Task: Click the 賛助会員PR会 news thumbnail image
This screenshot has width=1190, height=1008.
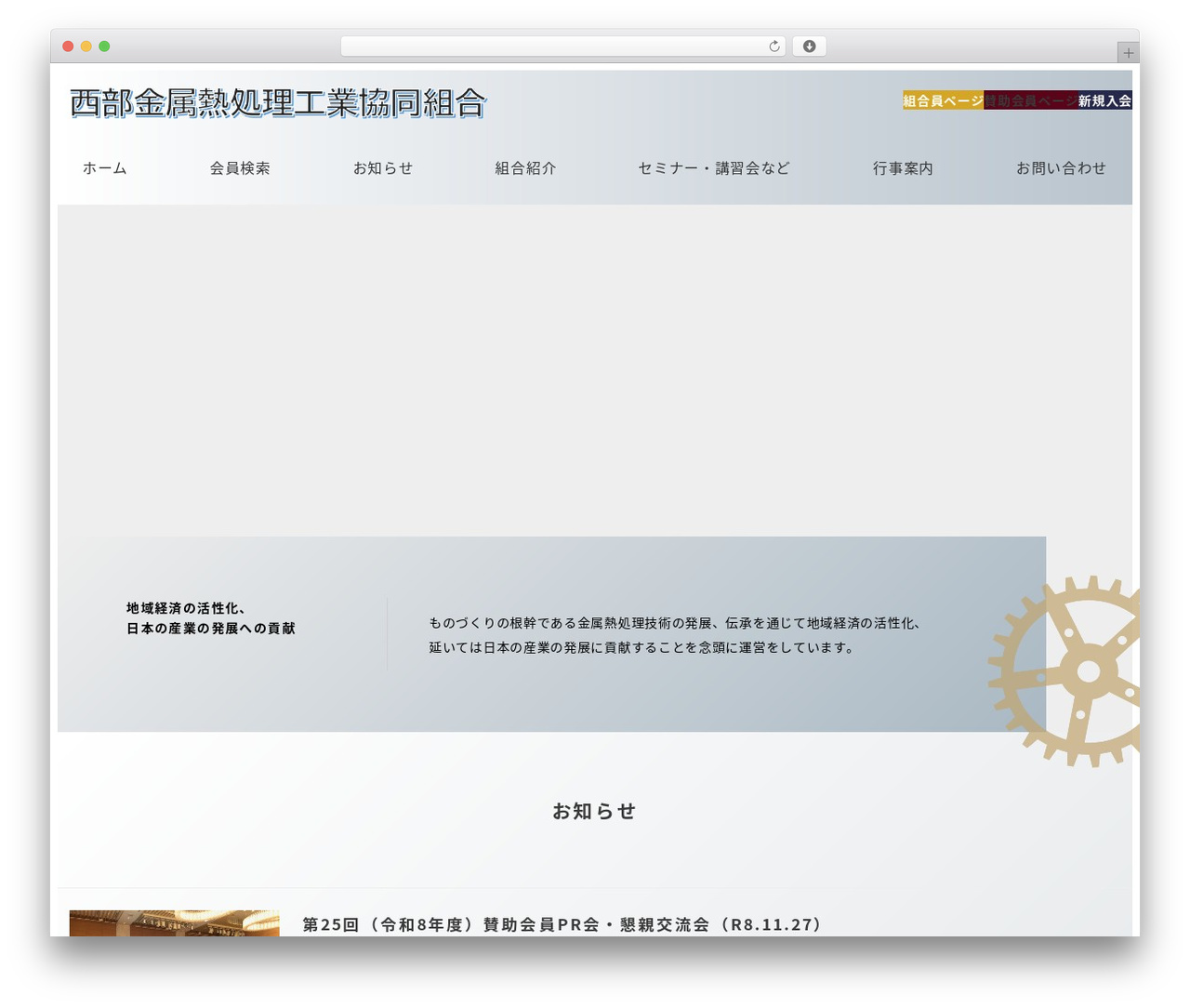Action: 174,923
